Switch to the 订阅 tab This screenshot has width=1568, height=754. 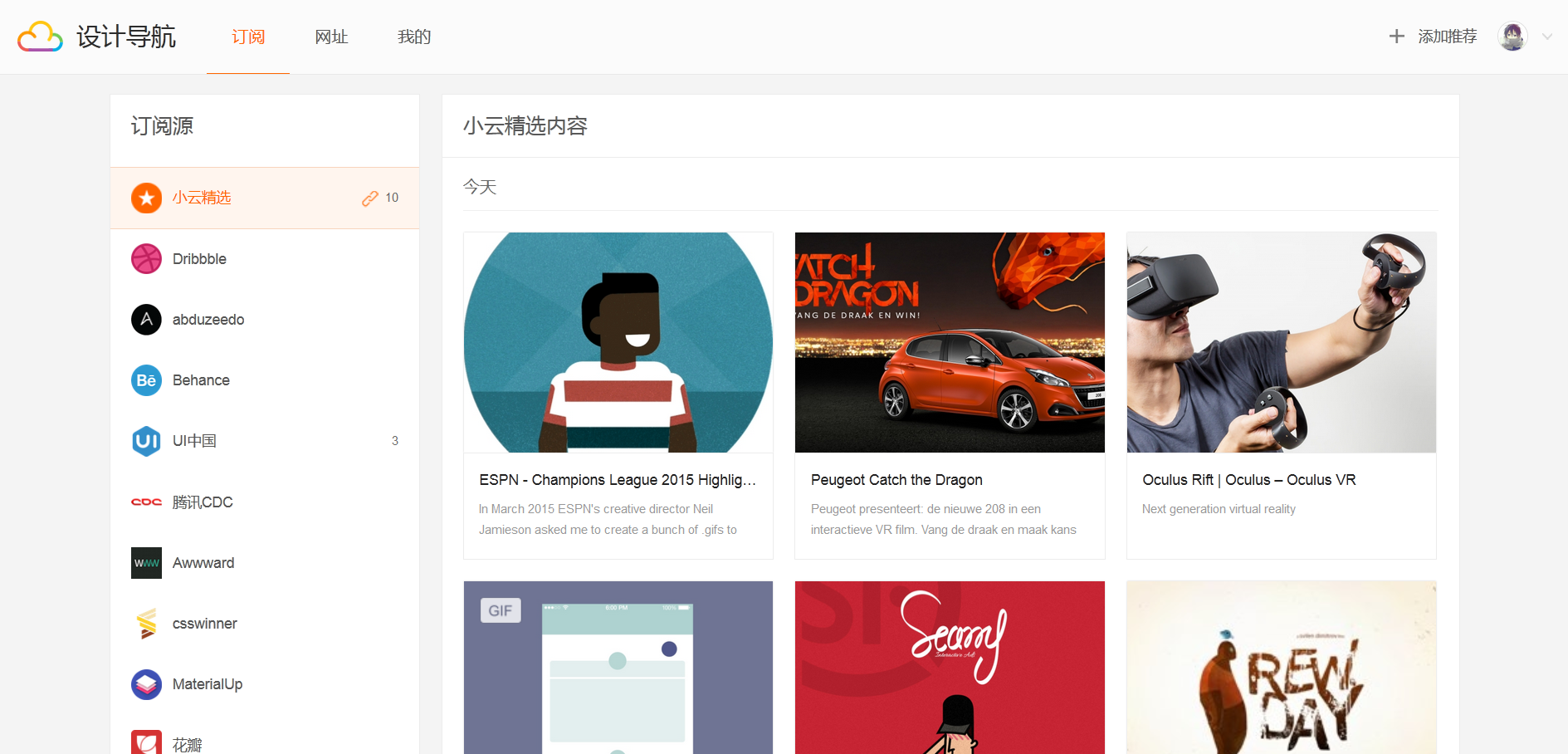(x=248, y=37)
